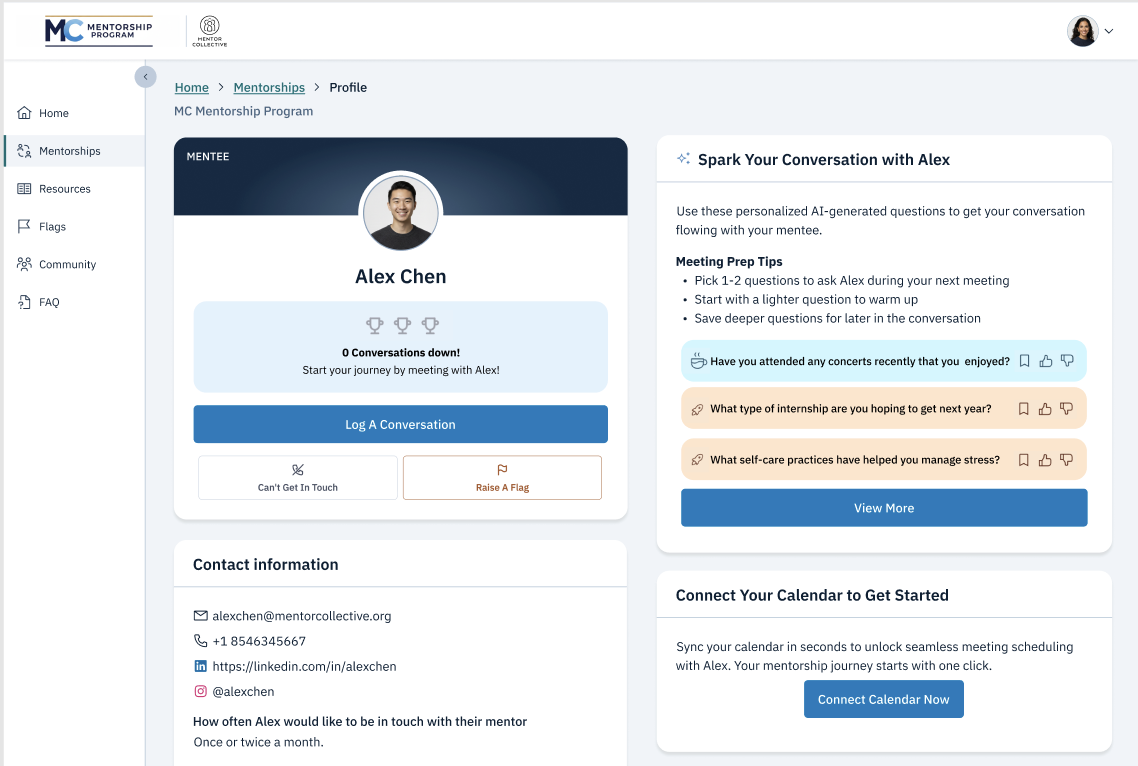
Task: Bookmark the concerts question
Action: [1024, 361]
